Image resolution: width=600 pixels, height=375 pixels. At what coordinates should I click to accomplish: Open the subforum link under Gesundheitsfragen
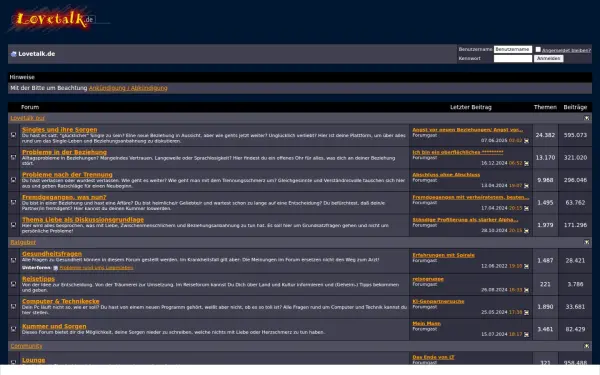pos(96,268)
